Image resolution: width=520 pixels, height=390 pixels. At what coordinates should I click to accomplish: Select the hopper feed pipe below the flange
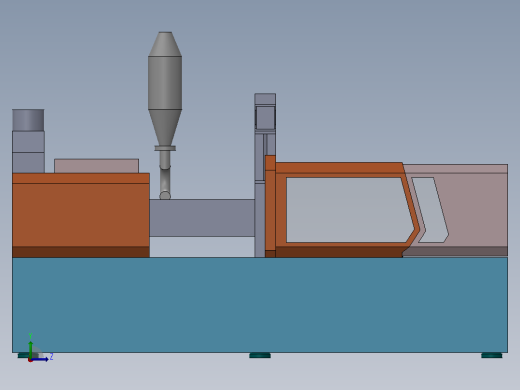[x=165, y=176]
